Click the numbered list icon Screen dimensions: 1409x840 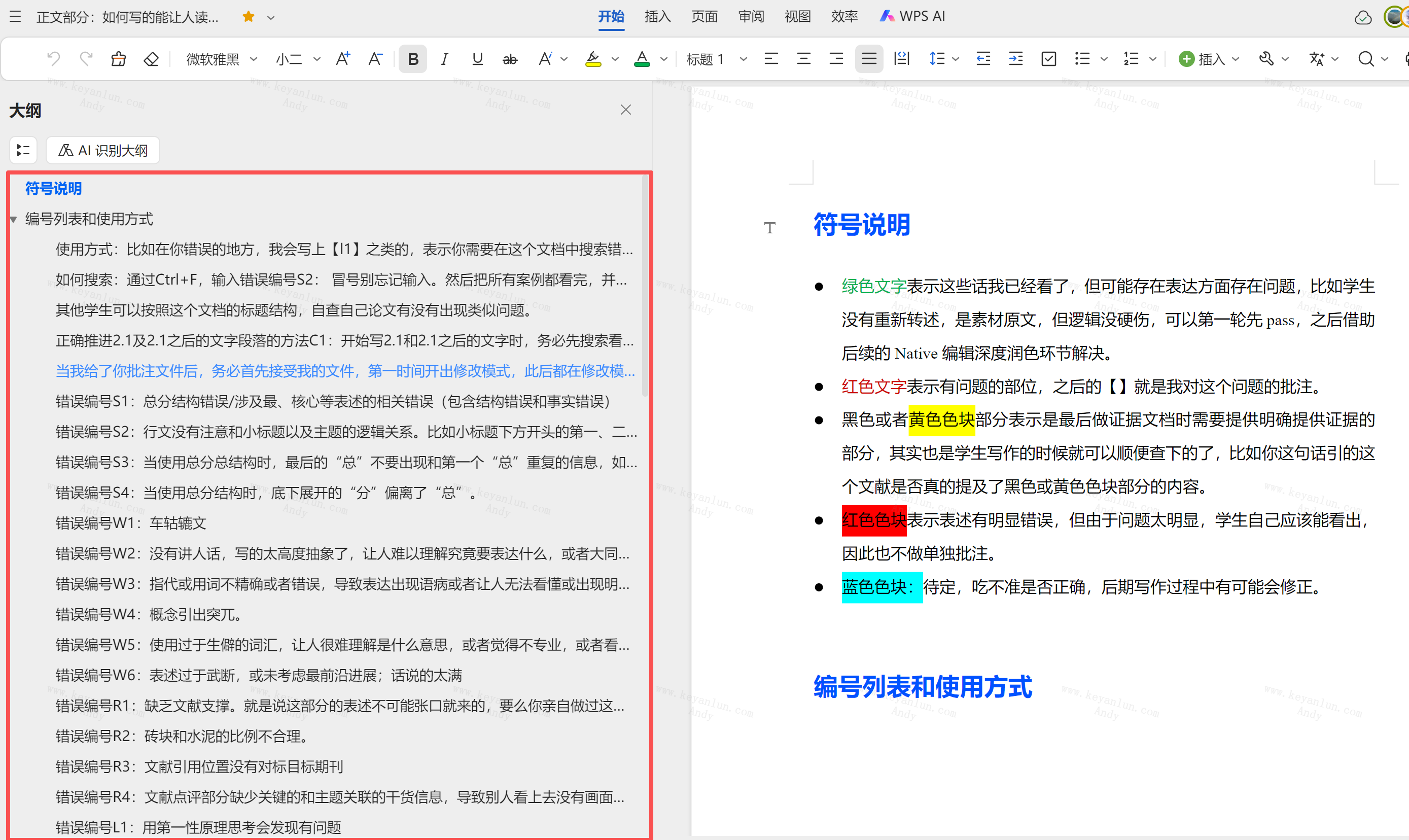coord(1131,59)
